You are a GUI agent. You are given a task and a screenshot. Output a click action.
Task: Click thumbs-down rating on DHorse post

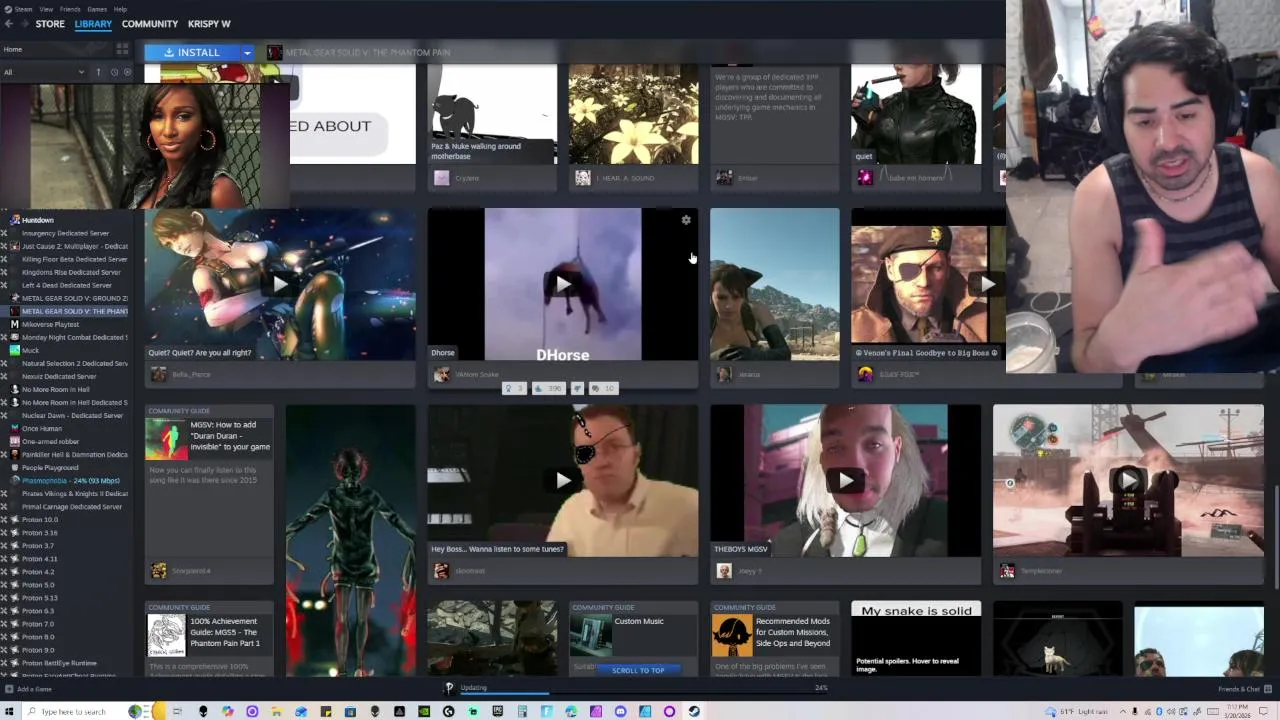[x=577, y=388]
